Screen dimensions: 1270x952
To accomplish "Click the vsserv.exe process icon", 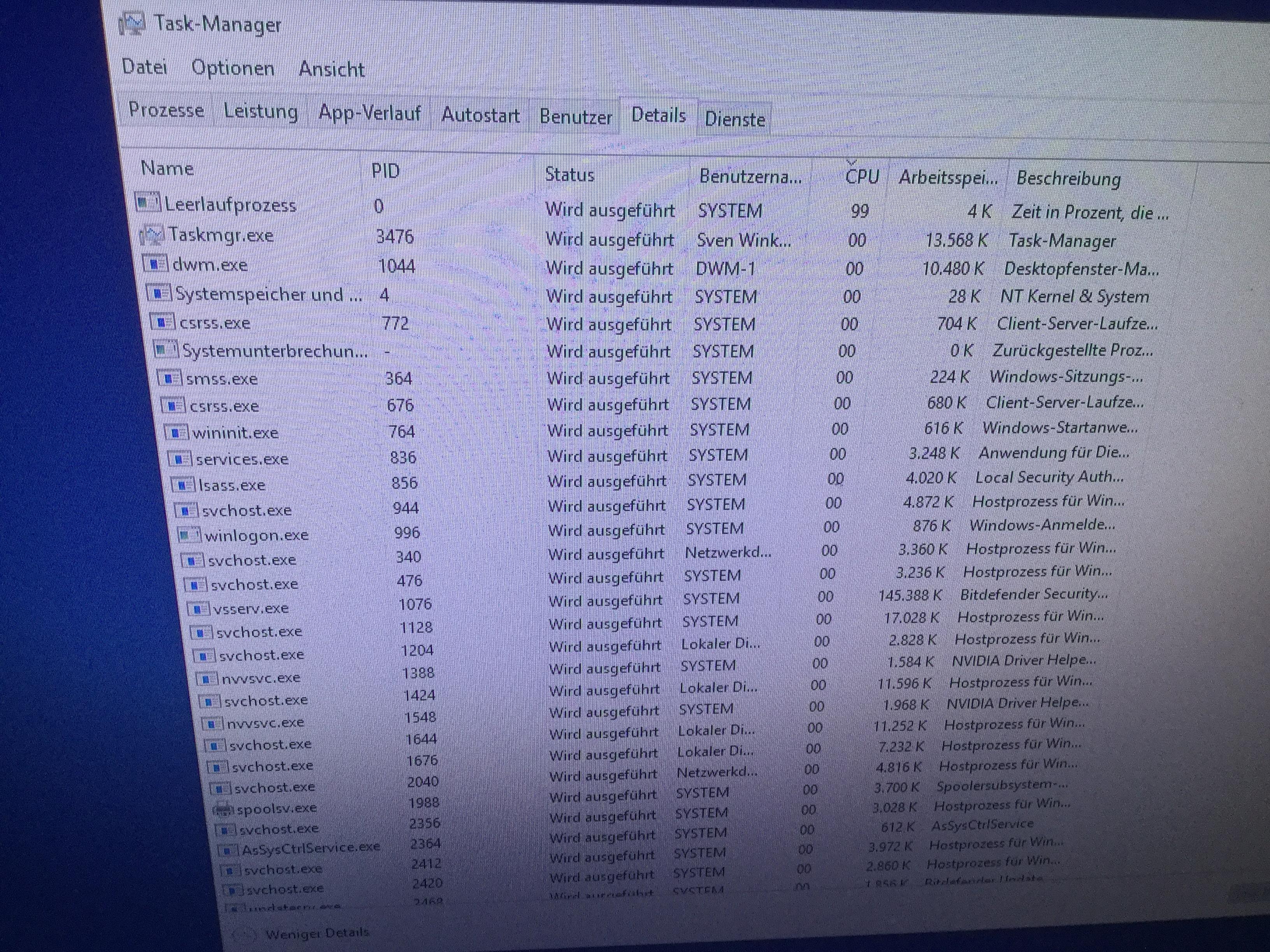I will tap(199, 608).
